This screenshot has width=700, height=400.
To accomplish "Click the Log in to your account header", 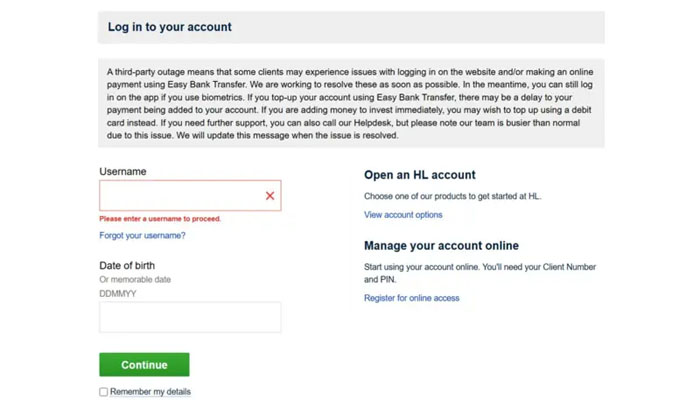I will click(169, 27).
